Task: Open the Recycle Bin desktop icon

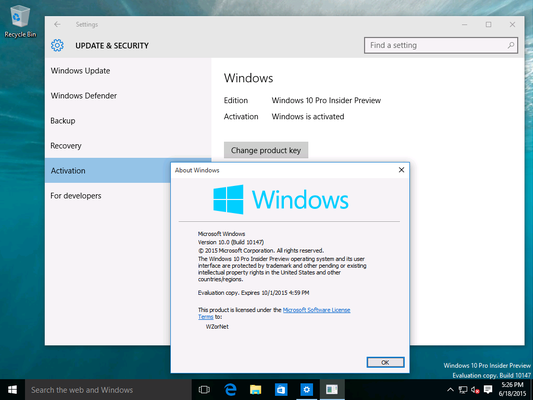Action: tap(20, 22)
